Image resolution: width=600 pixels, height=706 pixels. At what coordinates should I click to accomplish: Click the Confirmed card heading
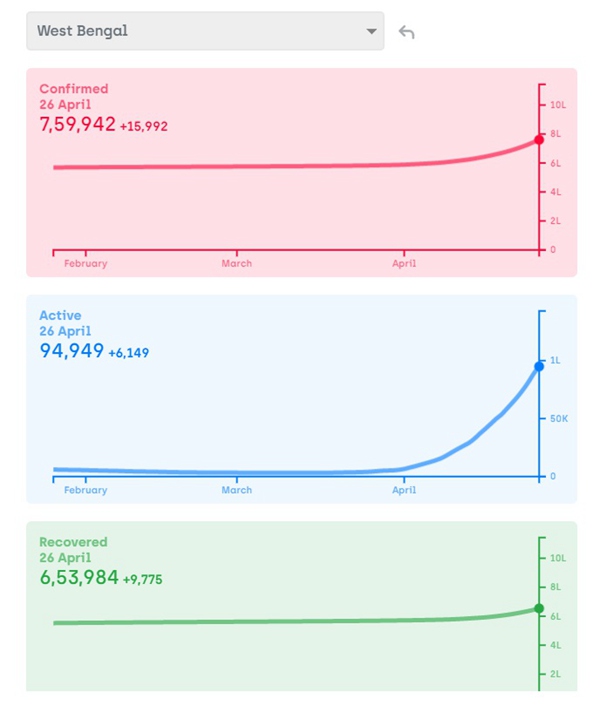tap(73, 89)
